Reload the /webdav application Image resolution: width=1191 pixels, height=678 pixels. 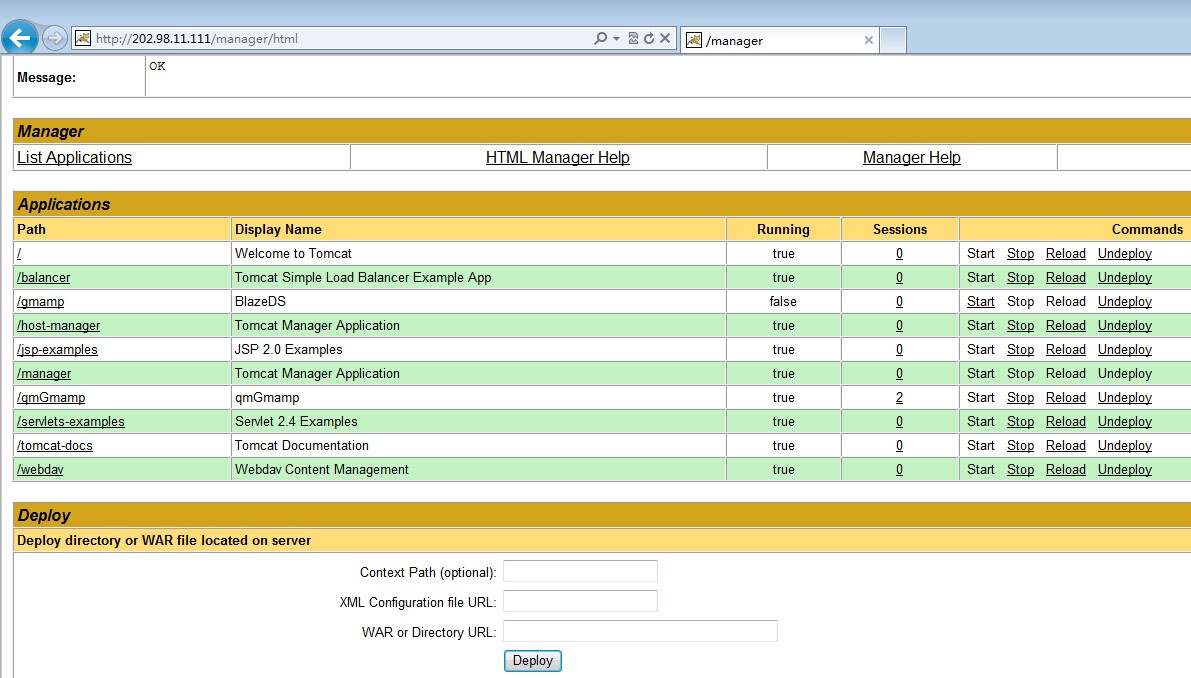click(1066, 470)
